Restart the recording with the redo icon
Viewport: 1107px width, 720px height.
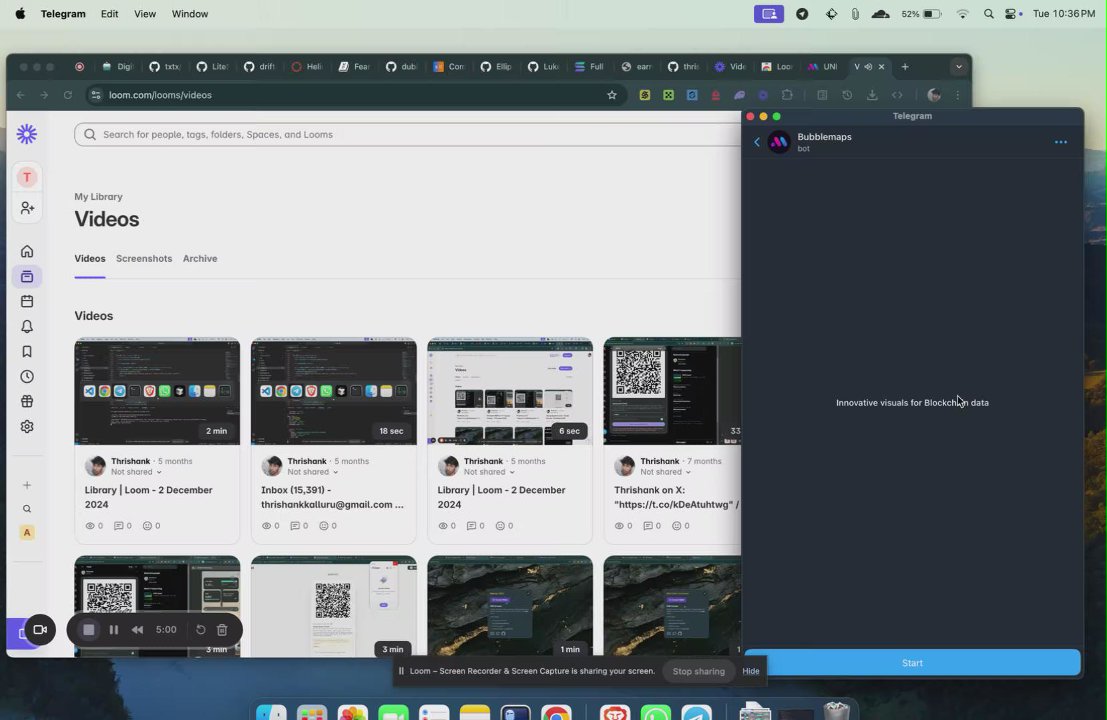tap(201, 630)
